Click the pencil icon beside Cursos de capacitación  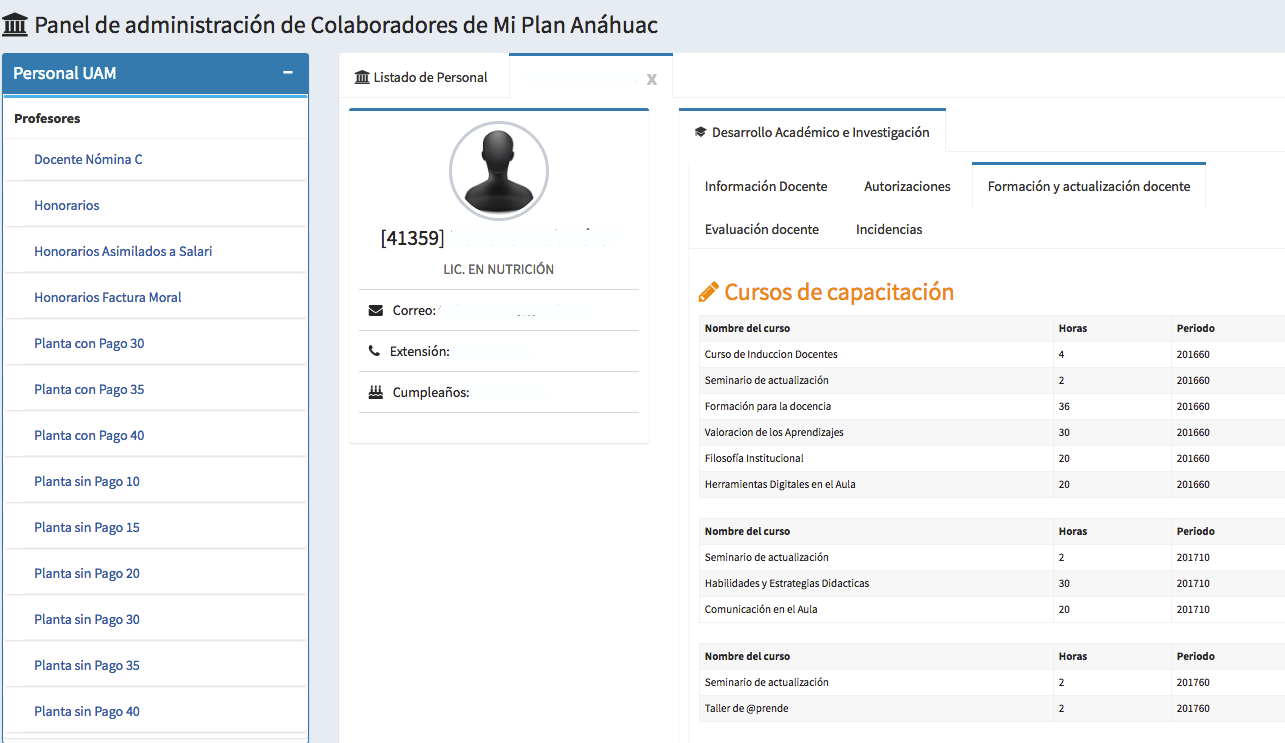point(709,292)
